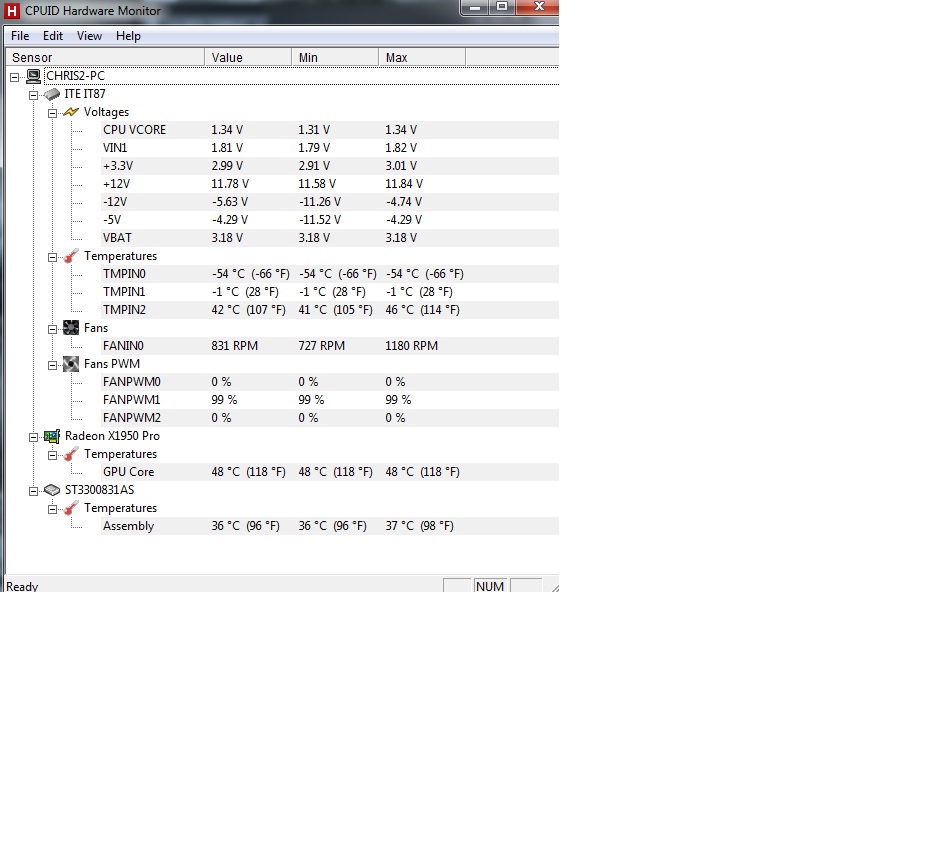Click the 46 °C (114 °F) max value
This screenshot has width=942, height=862.
(422, 310)
